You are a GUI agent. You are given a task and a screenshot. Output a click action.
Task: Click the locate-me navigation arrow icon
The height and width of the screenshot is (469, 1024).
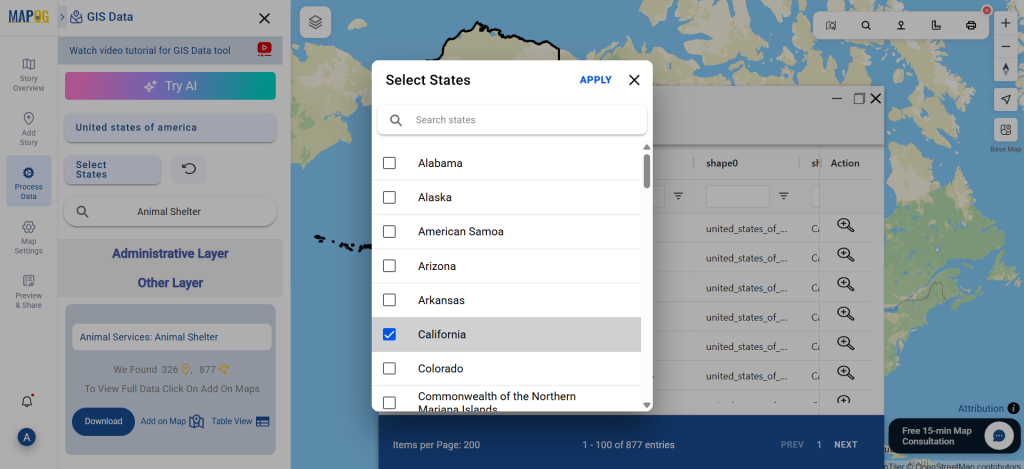pos(1006,99)
